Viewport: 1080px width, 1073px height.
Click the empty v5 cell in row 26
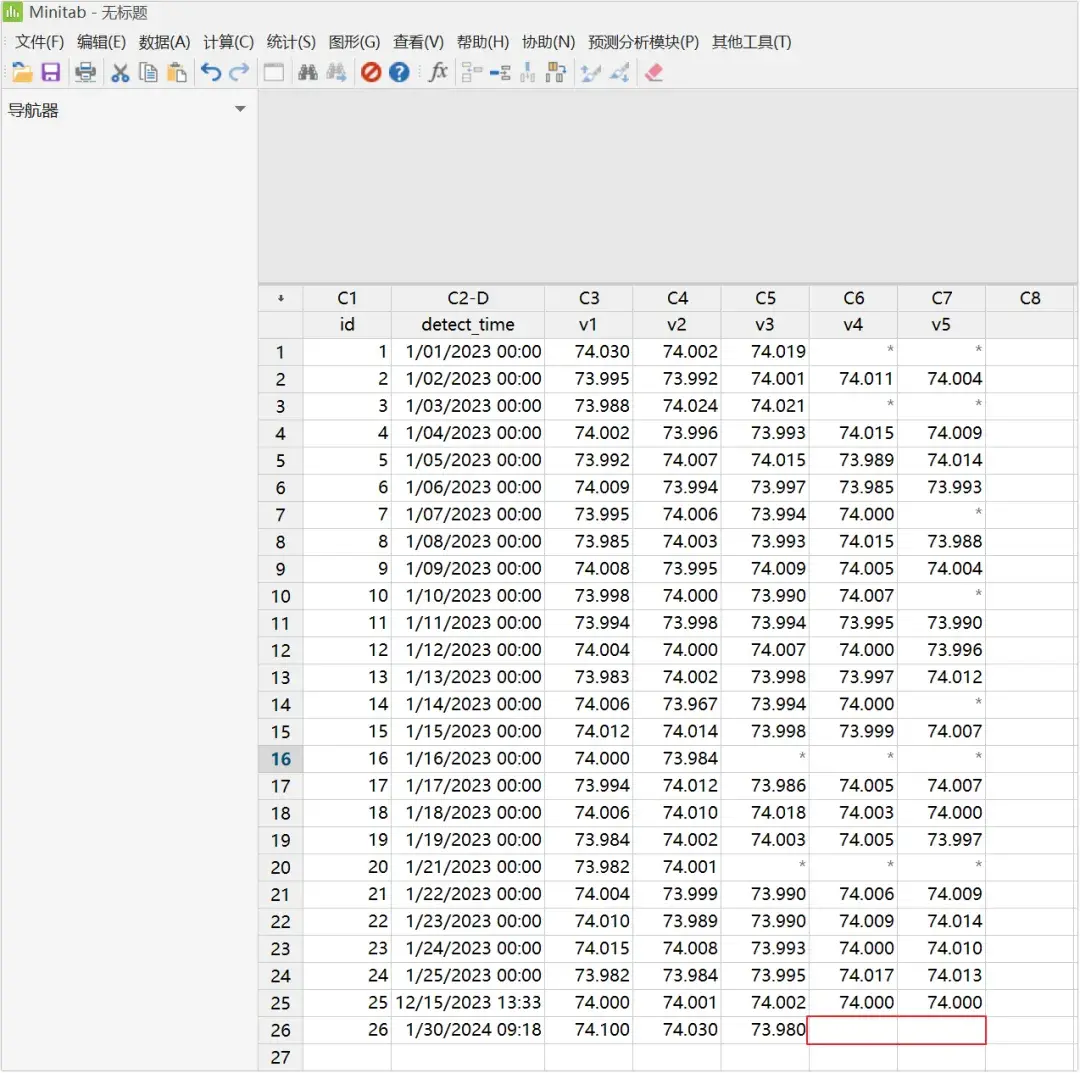(942, 1030)
